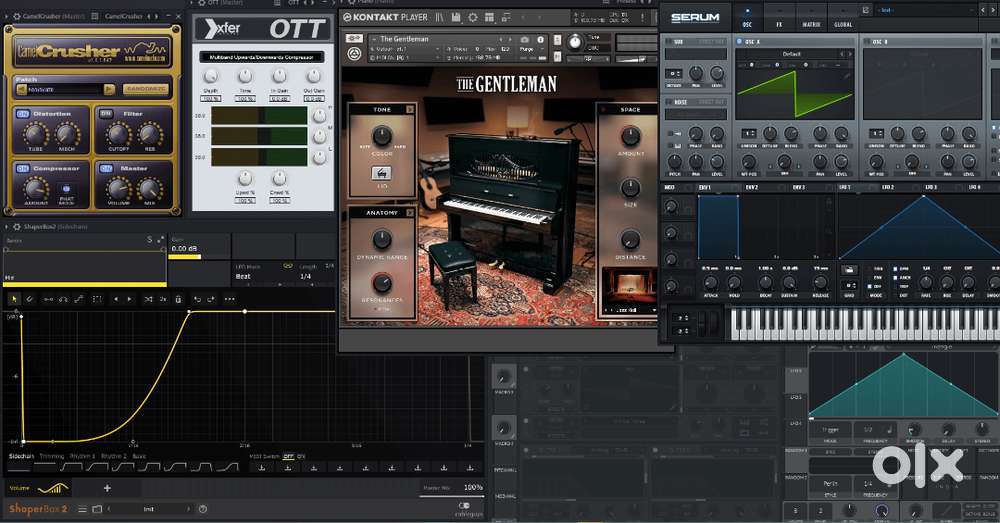The width and height of the screenshot is (1000, 523).
Task: Disable the CamelCrusher Filter section
Action: pos(105,114)
